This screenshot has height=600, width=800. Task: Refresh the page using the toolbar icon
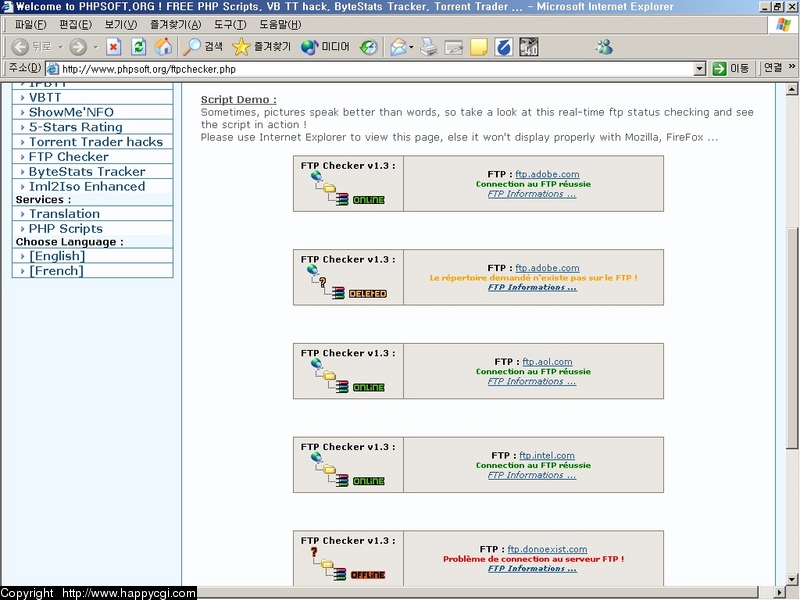(138, 47)
